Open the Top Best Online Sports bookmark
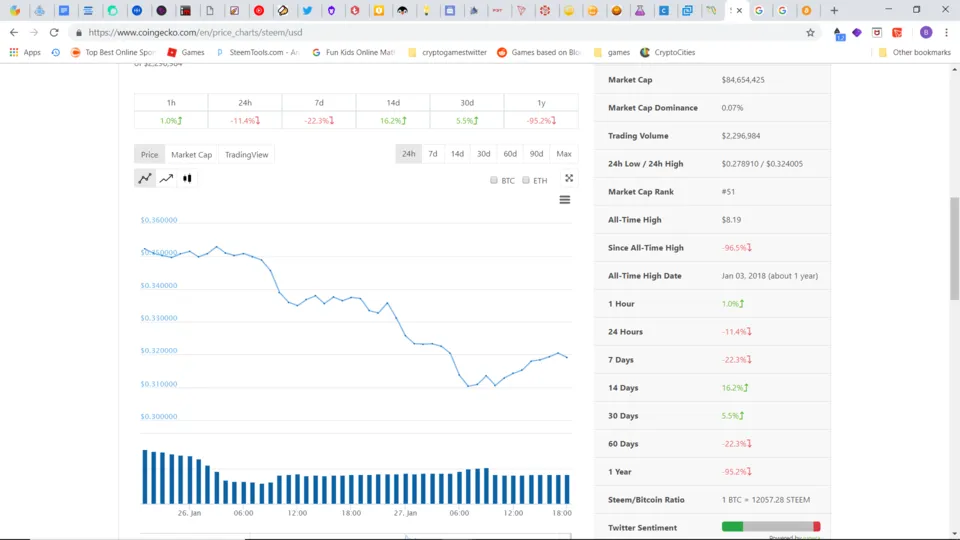The width and height of the screenshot is (960, 540). [x=113, y=53]
